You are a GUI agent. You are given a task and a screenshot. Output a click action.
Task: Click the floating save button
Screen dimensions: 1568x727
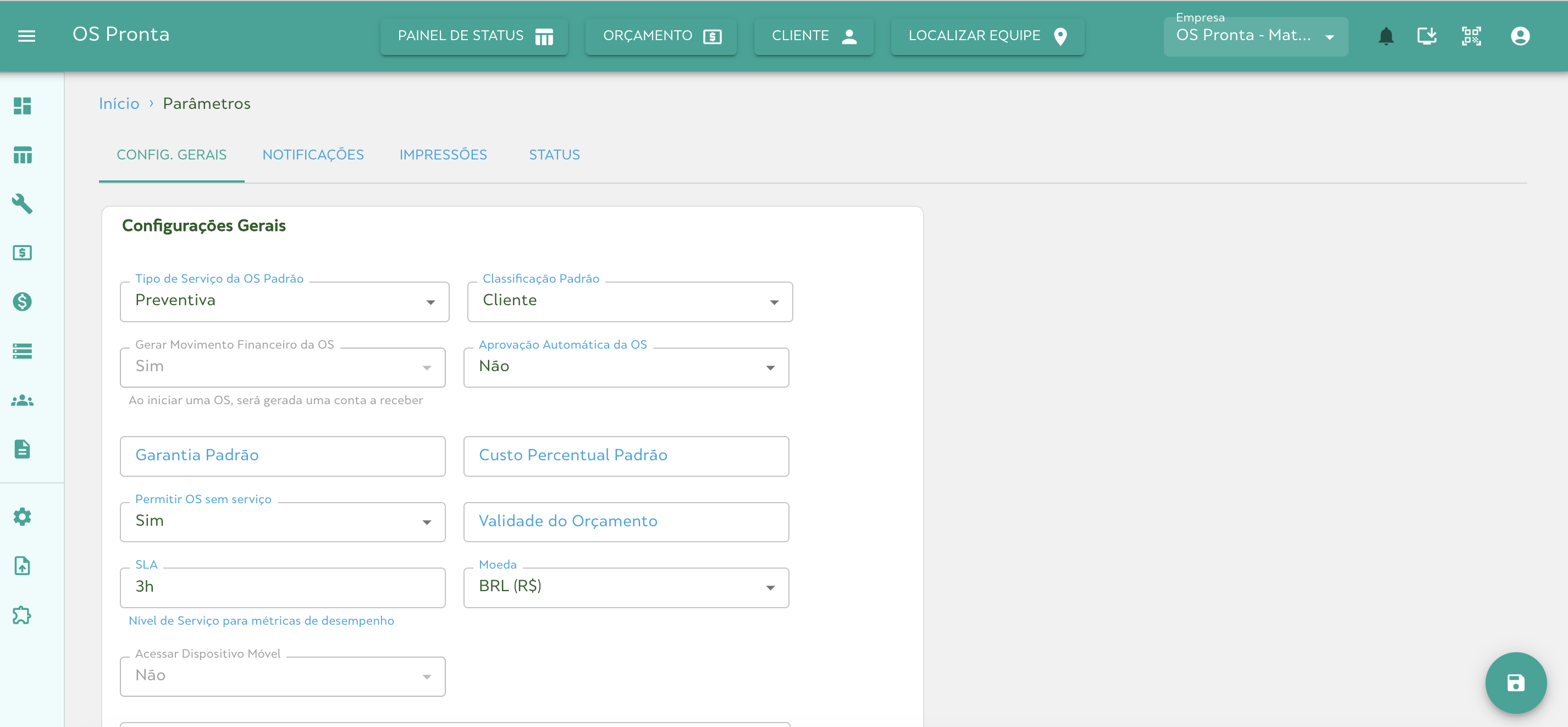[x=1515, y=682]
